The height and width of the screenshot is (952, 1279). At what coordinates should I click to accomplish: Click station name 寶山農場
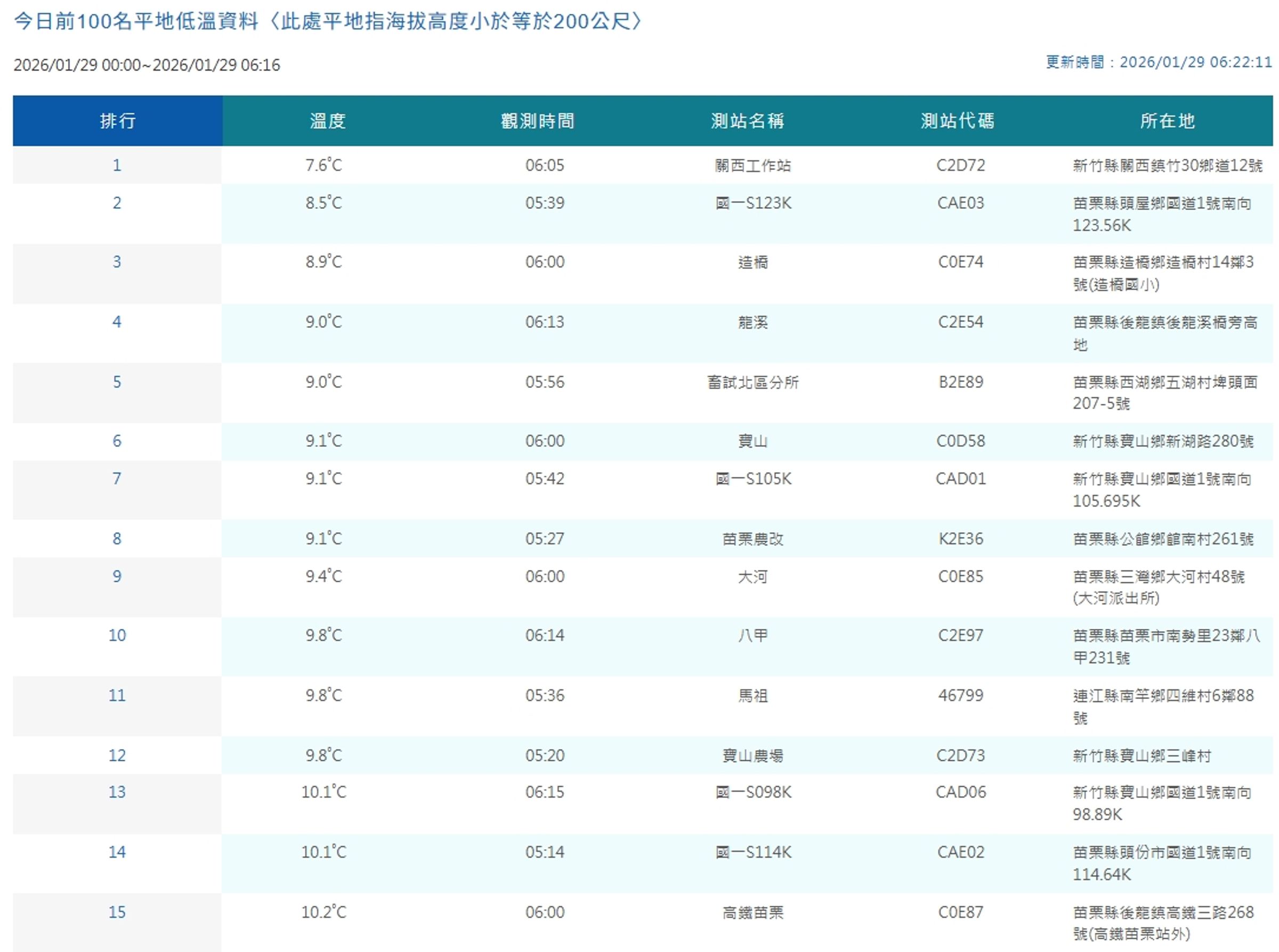coord(753,755)
